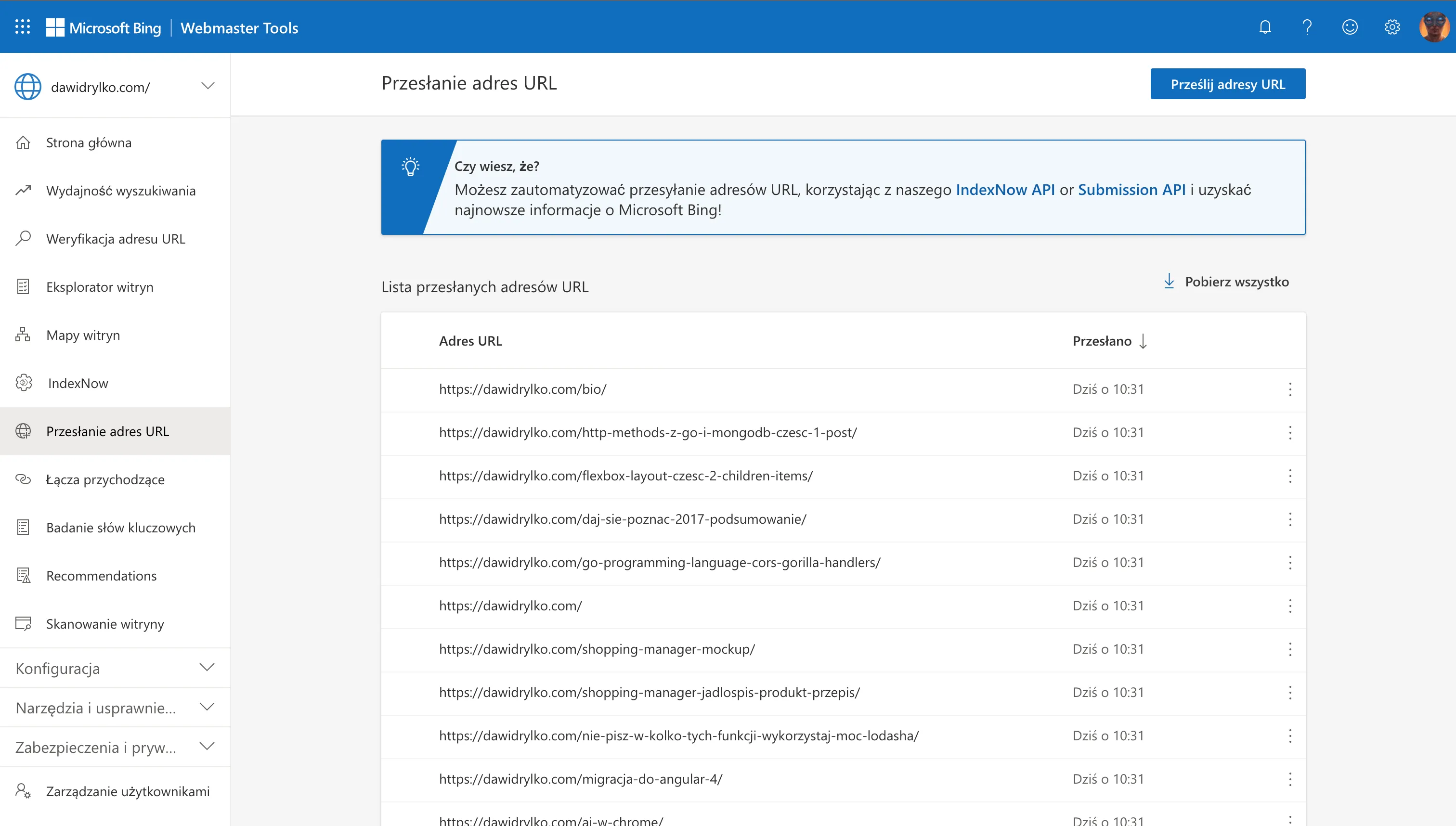Click the Eksplorator witryn icon
Viewport: 1456px width, 826px height.
tap(23, 286)
